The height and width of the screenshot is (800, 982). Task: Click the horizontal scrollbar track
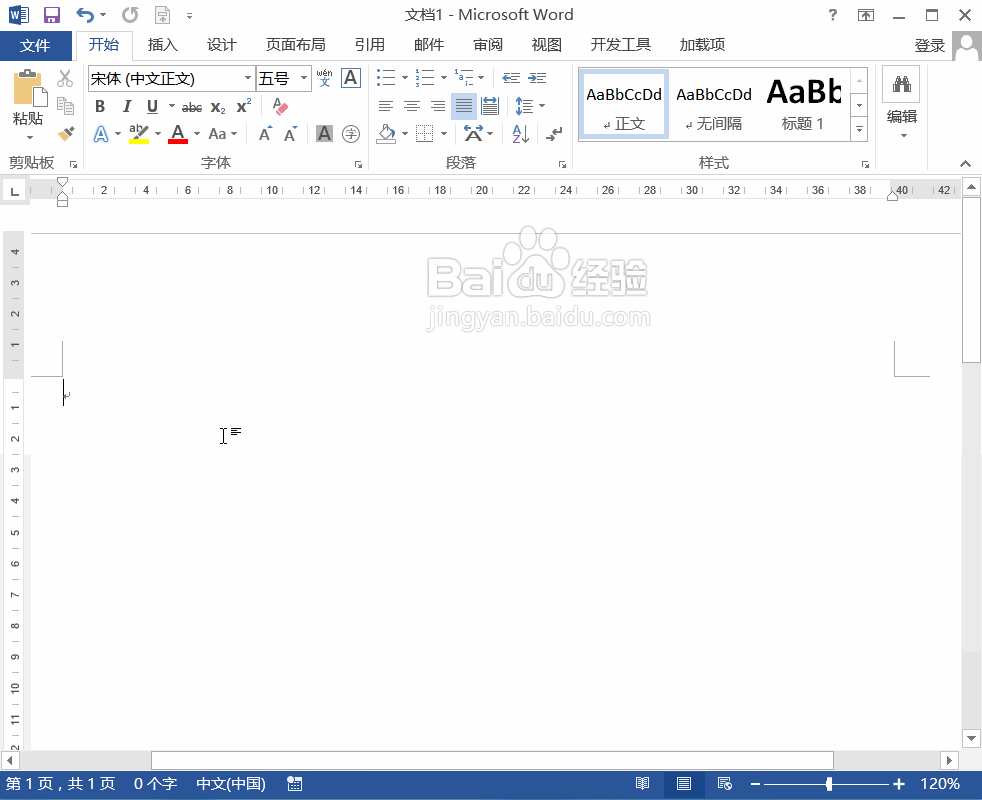click(x=481, y=760)
